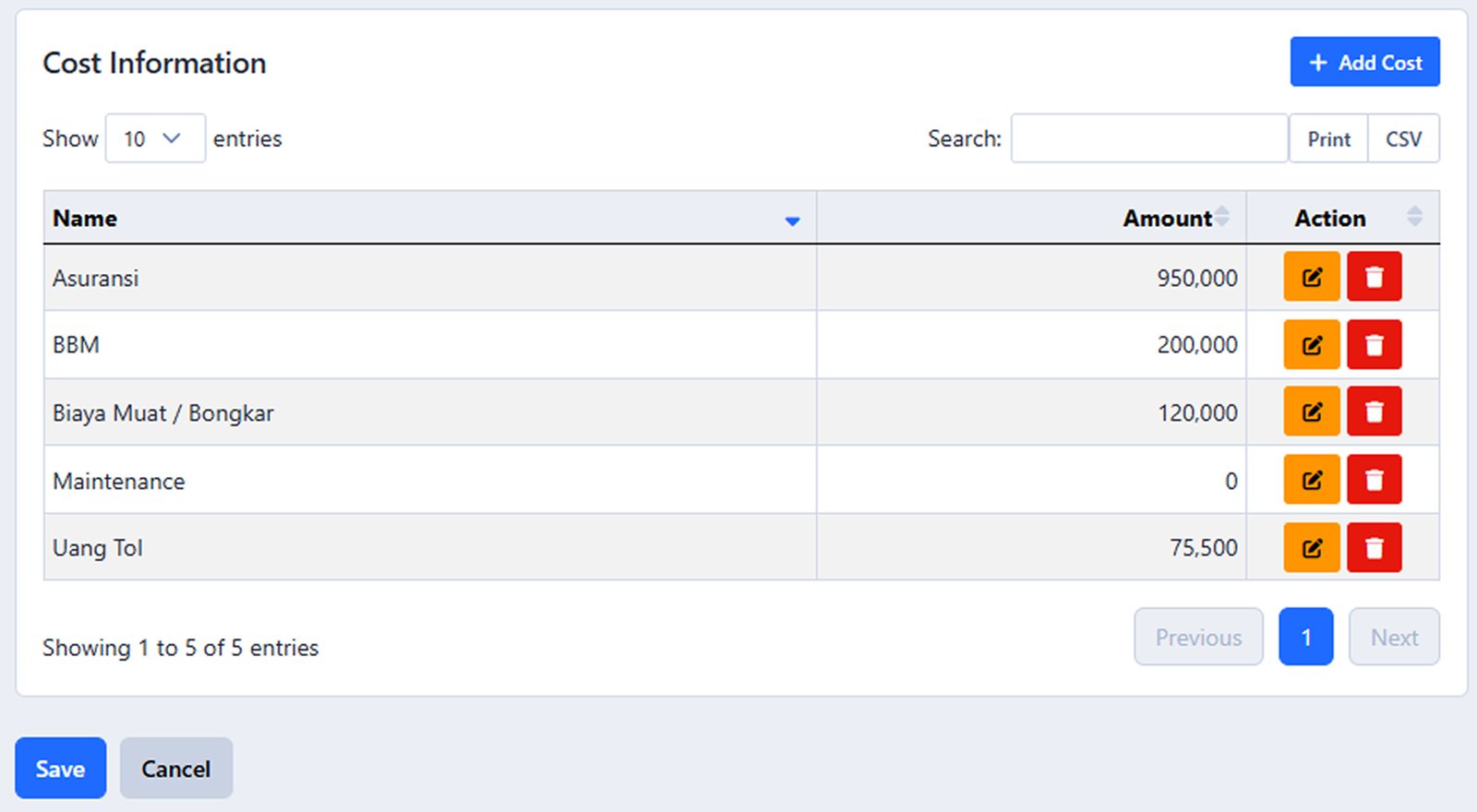
Task: Go to page 1 in pagination
Action: tap(1305, 637)
